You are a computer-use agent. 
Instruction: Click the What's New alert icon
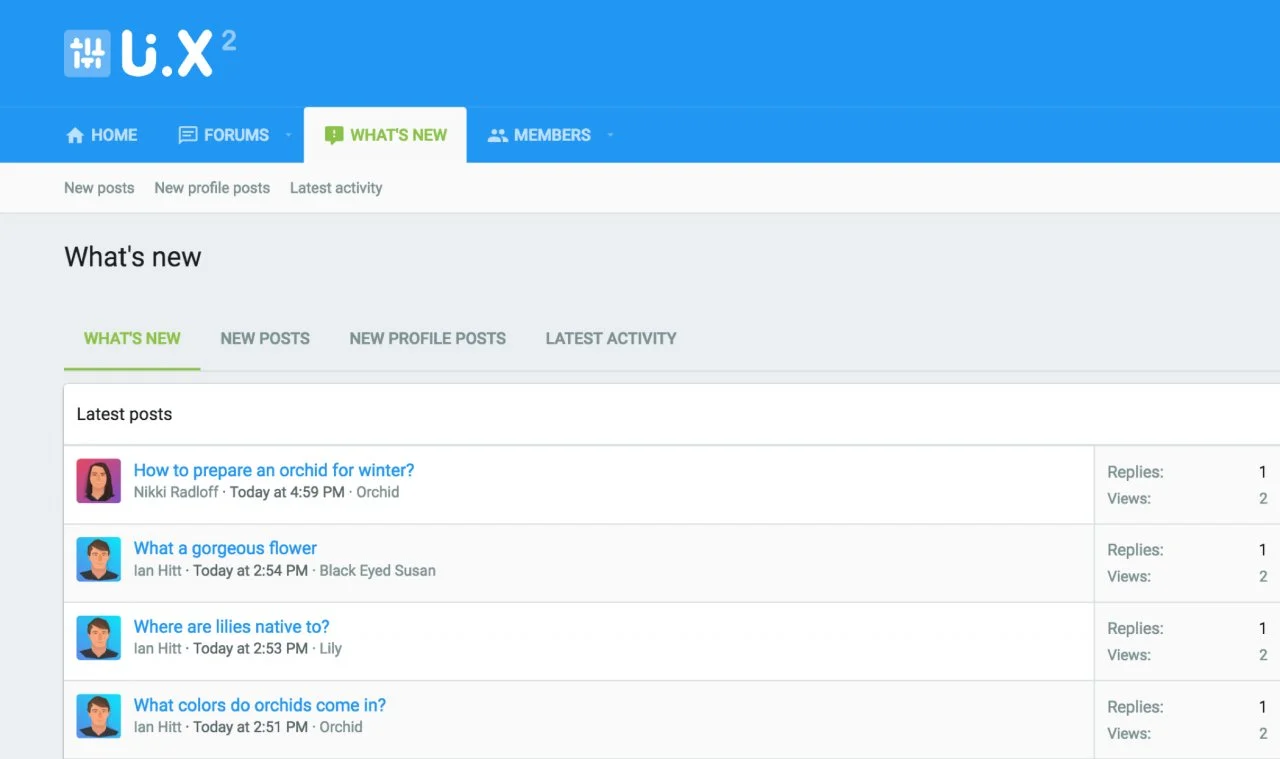pos(334,136)
